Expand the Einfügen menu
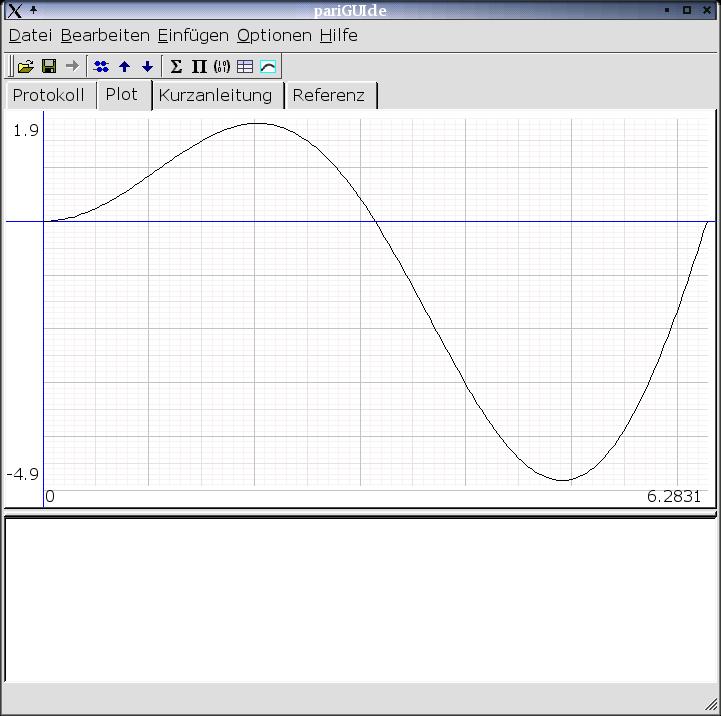 (x=193, y=35)
